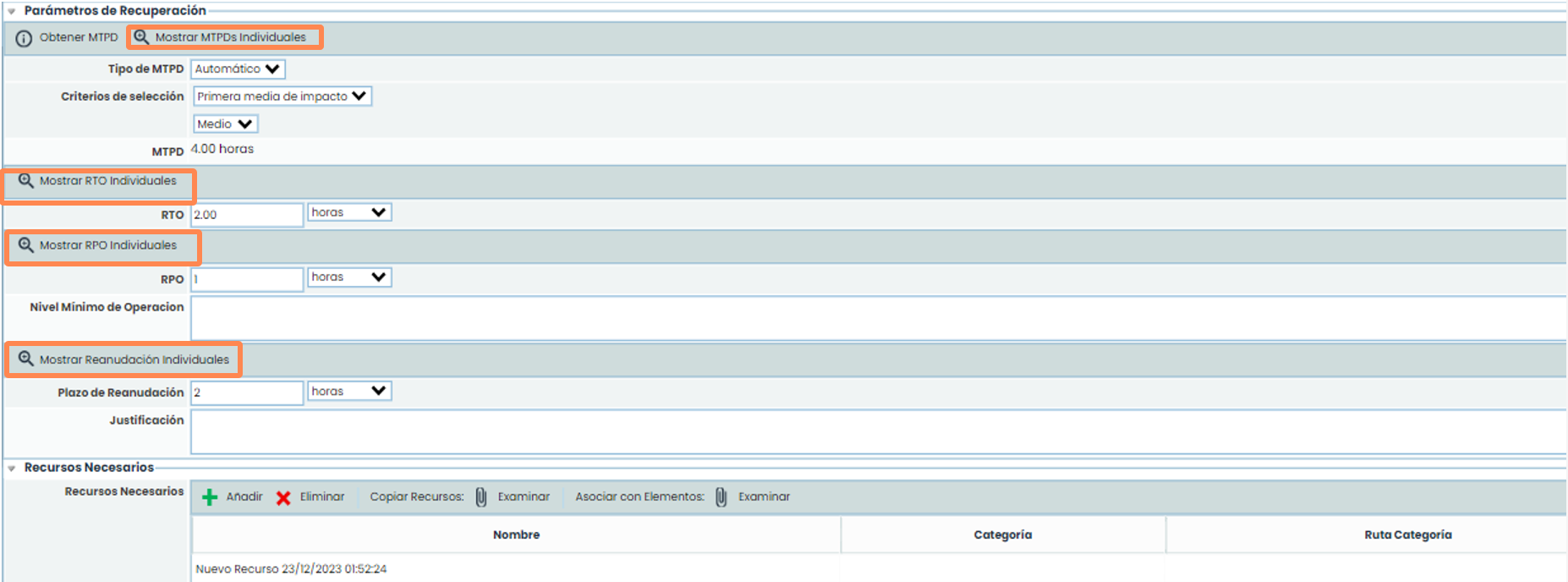The height and width of the screenshot is (582, 1568).
Task: Click the Mostrar RTO Individuales magnifier icon
Action: [26, 181]
